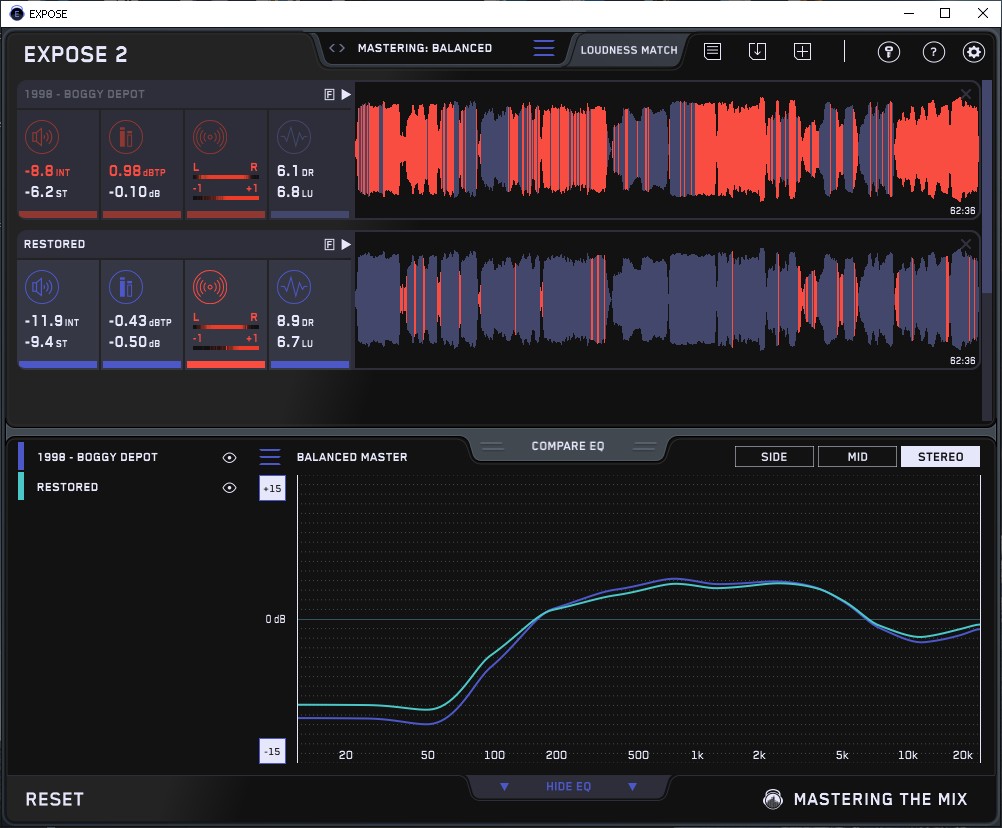
Task: Select loudness speaker icon for Boggy Depot
Action: [x=41, y=137]
